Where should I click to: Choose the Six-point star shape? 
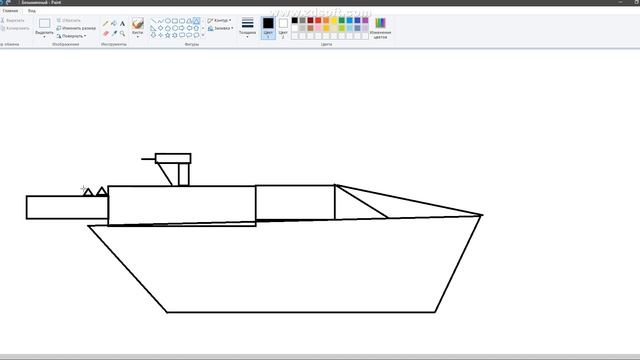(x=175, y=35)
